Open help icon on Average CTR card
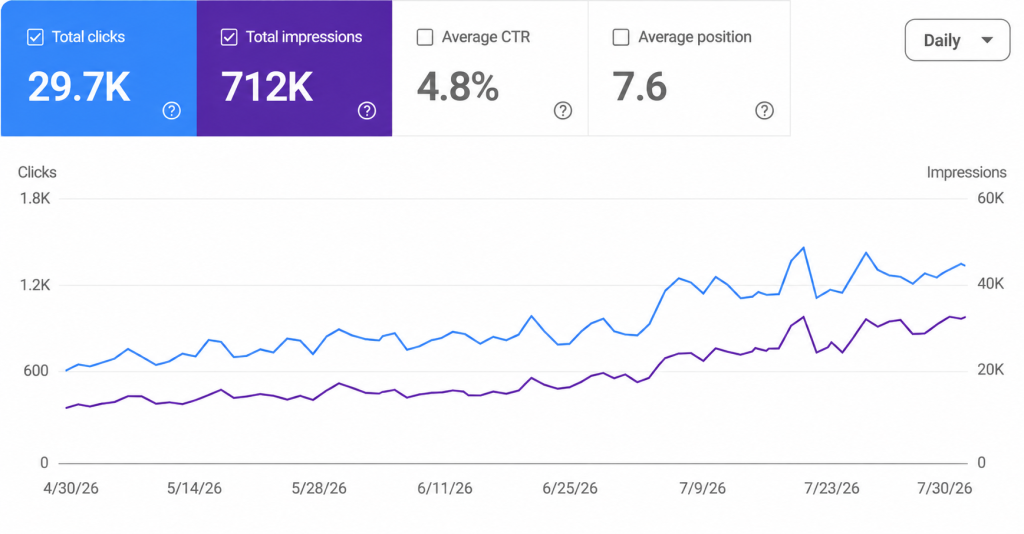The height and width of the screenshot is (534, 1024). tap(563, 110)
